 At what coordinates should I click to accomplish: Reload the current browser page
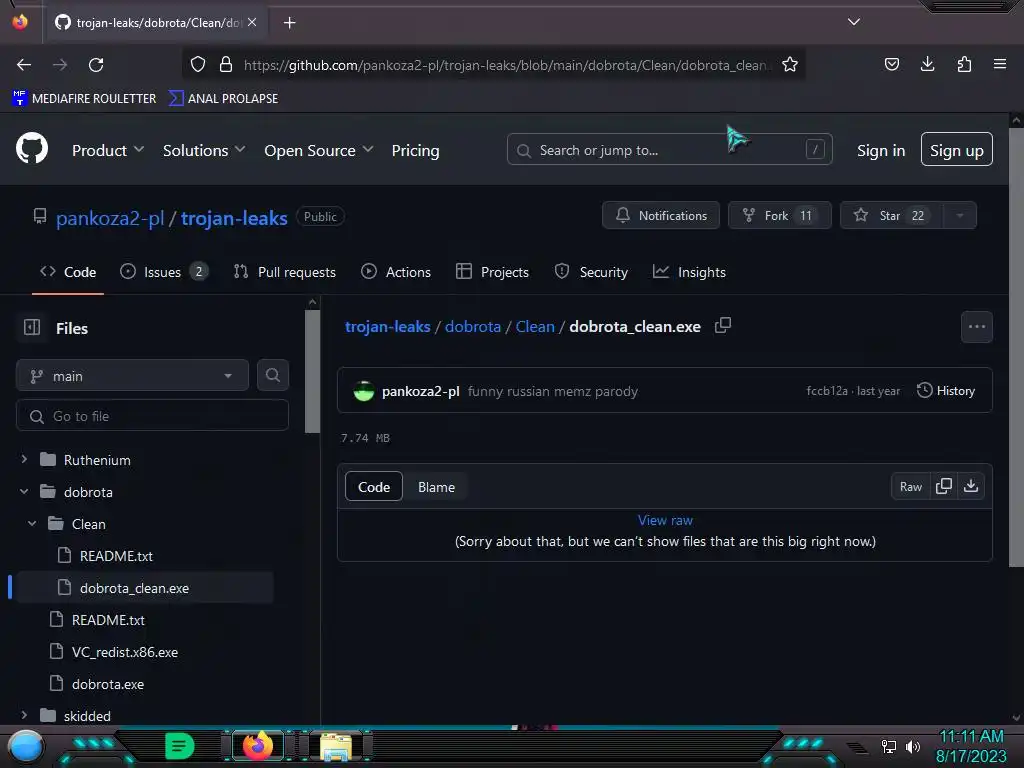[96, 65]
